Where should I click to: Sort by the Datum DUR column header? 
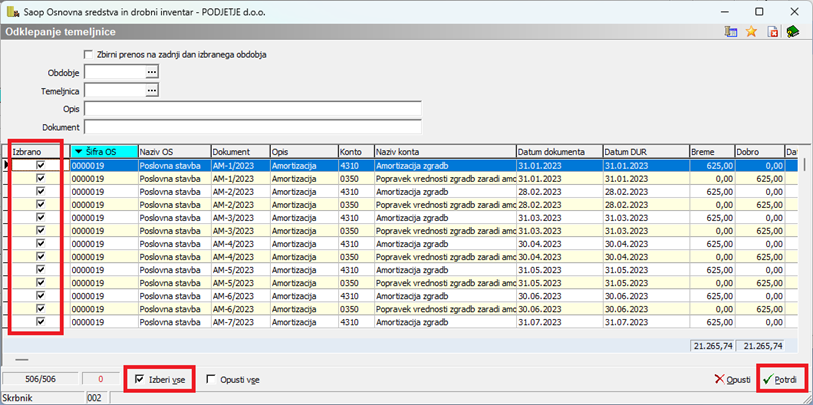646,152
